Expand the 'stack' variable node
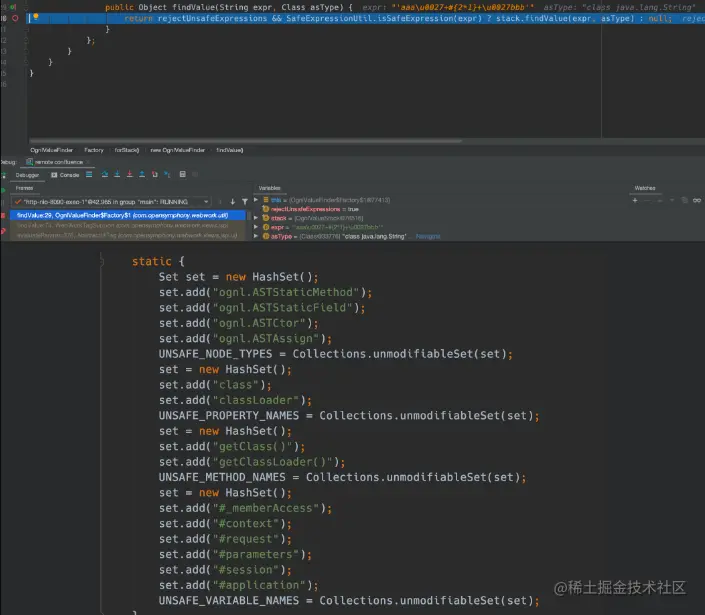 click(256, 218)
